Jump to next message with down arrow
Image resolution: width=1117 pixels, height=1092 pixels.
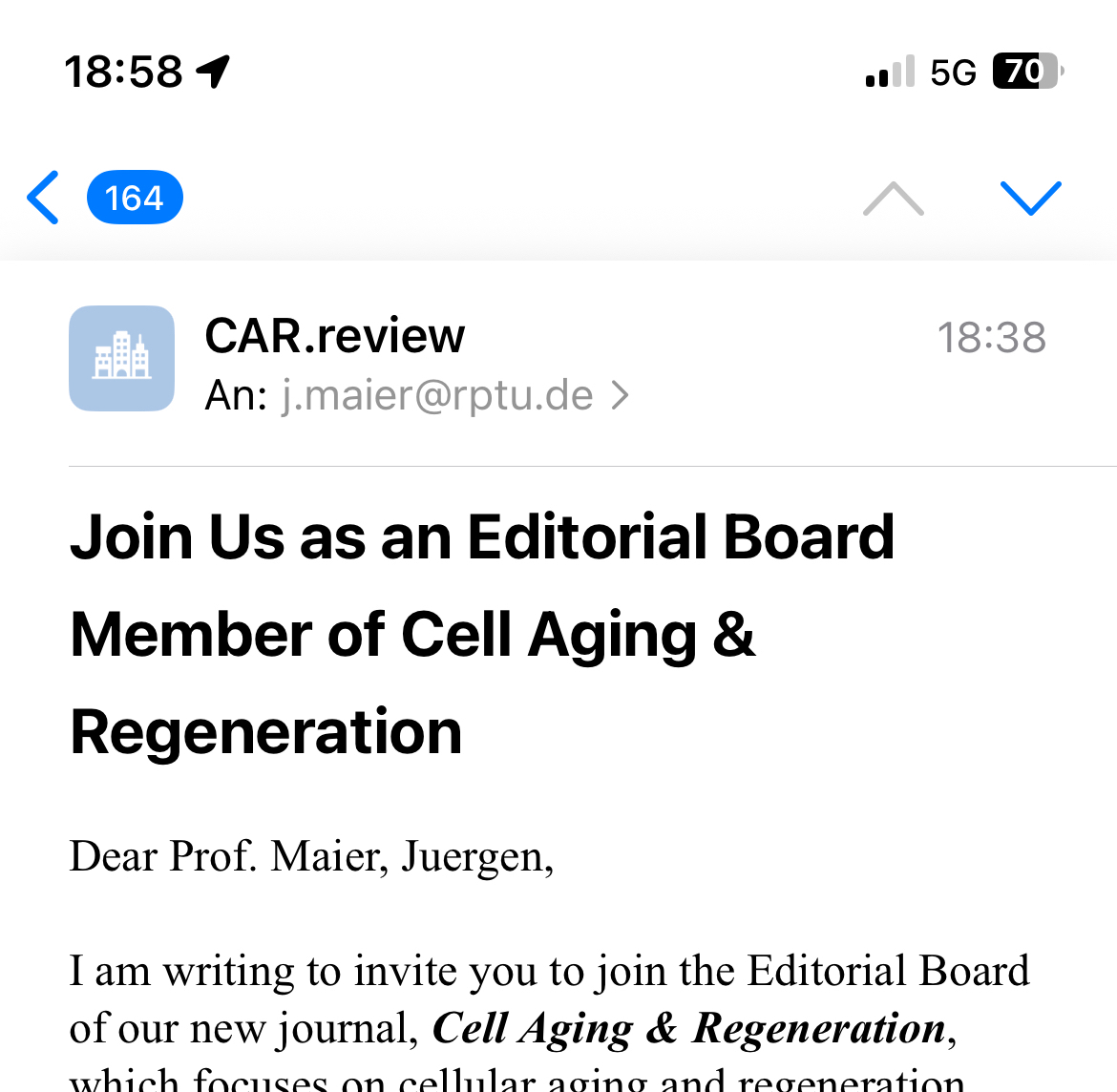coord(1030,199)
